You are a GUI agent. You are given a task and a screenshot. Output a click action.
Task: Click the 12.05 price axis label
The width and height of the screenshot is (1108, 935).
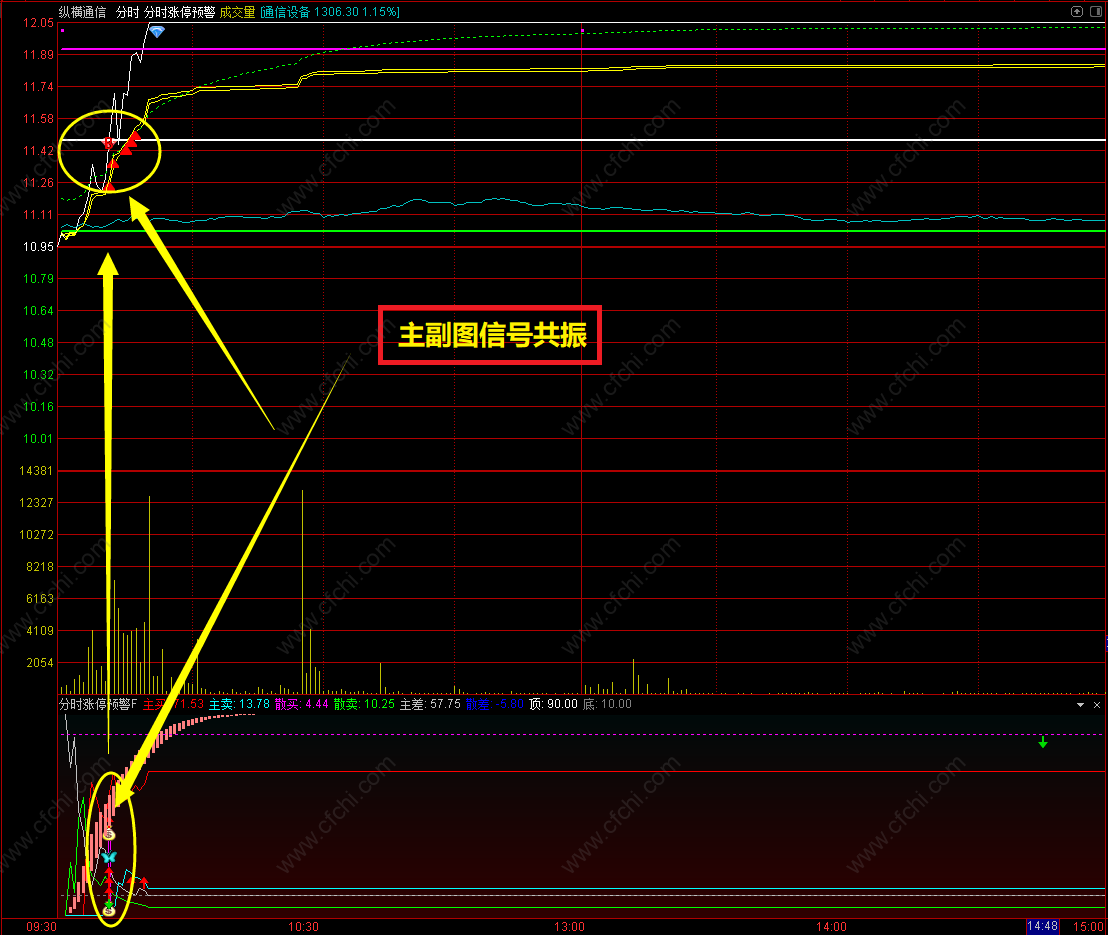(x=38, y=23)
